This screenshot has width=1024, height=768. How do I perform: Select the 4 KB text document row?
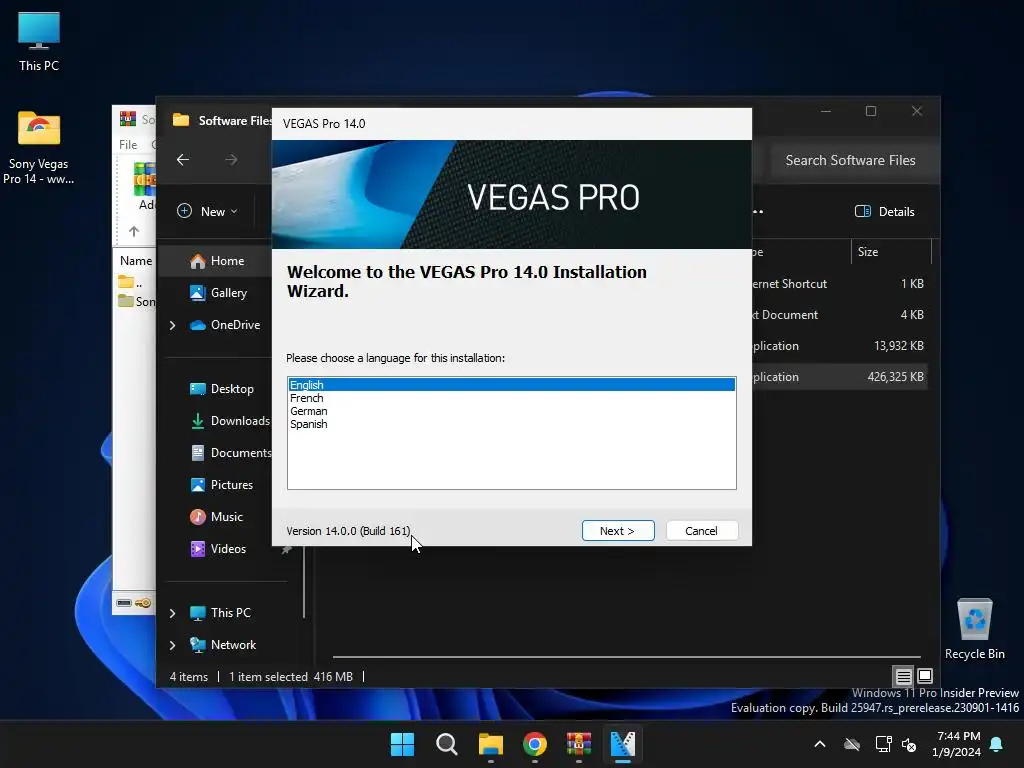pyautogui.click(x=839, y=315)
